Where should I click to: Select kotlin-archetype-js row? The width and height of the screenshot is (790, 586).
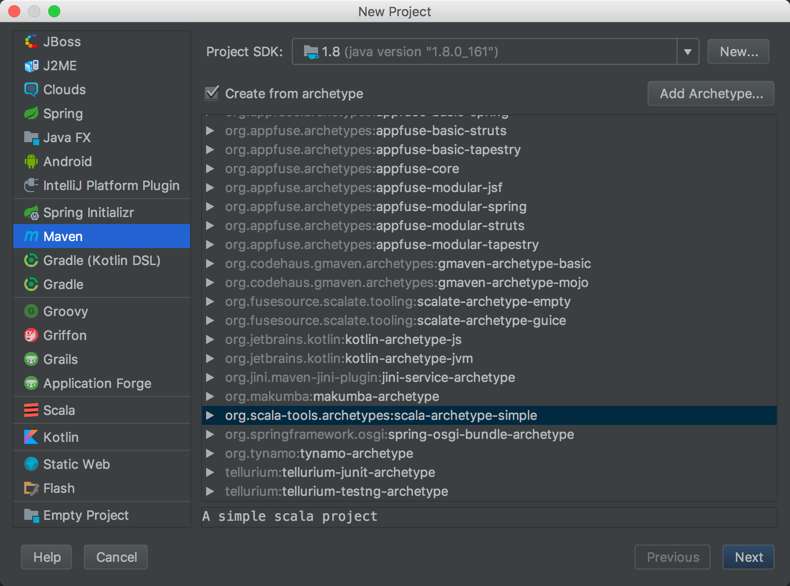[489, 340]
